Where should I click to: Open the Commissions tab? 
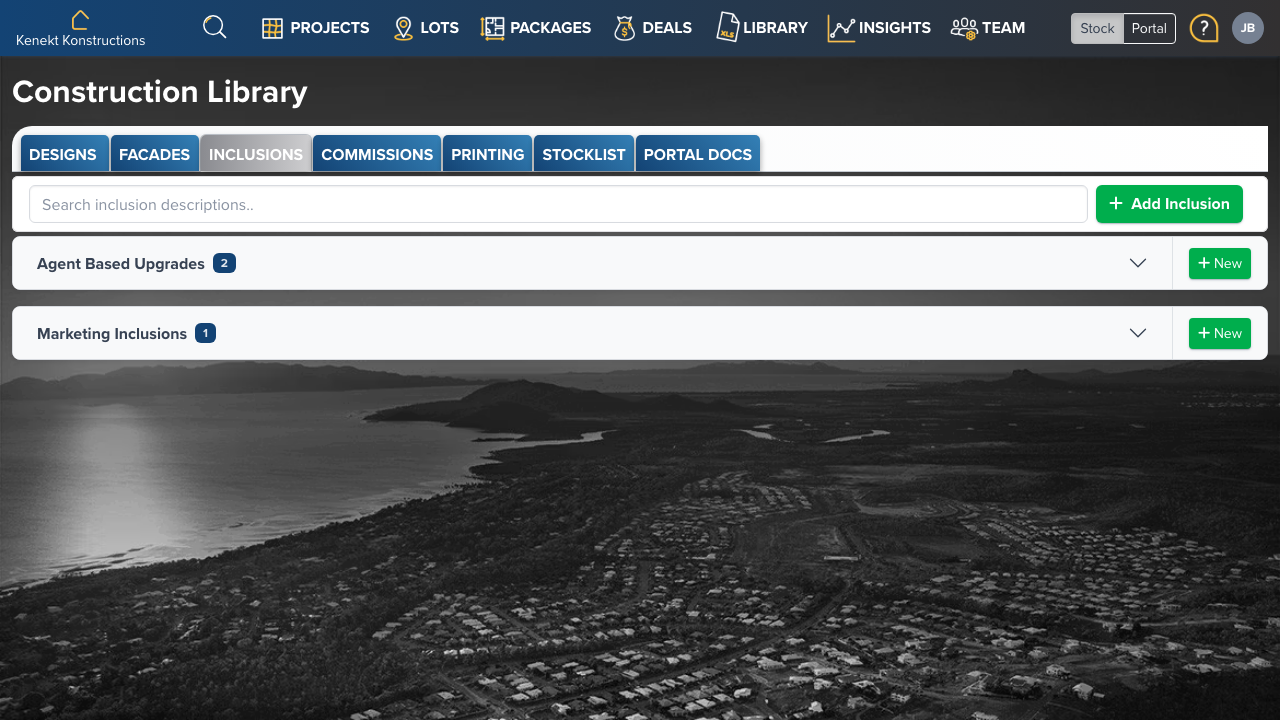(377, 154)
